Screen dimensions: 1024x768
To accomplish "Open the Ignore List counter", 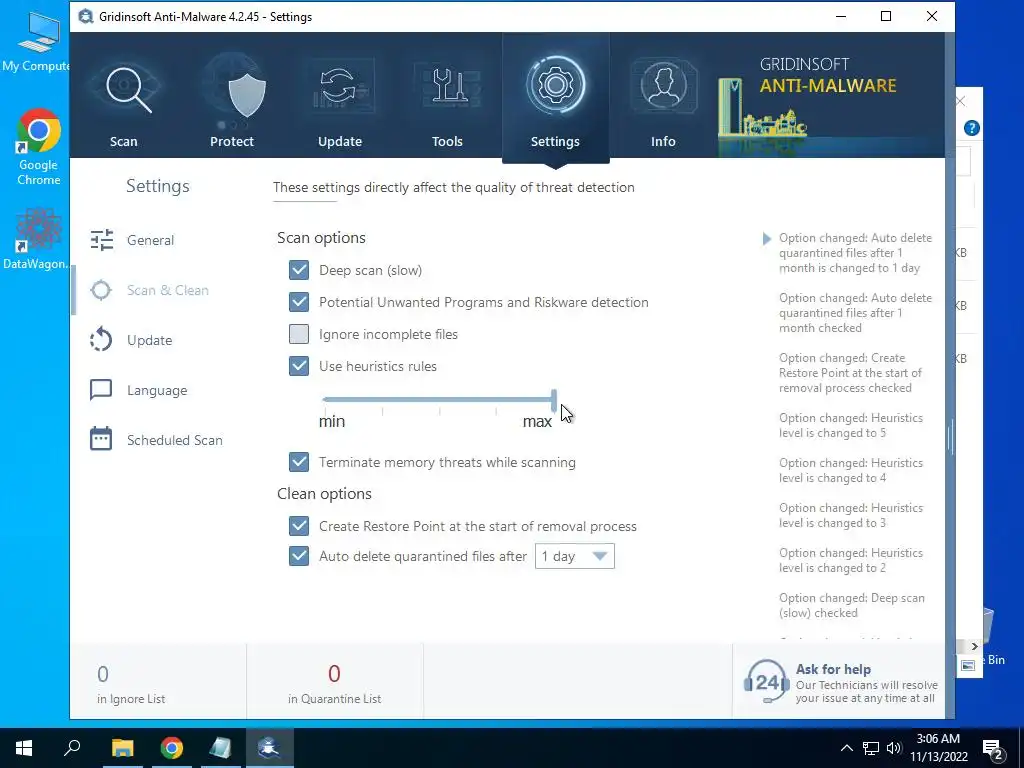I will pos(131,684).
